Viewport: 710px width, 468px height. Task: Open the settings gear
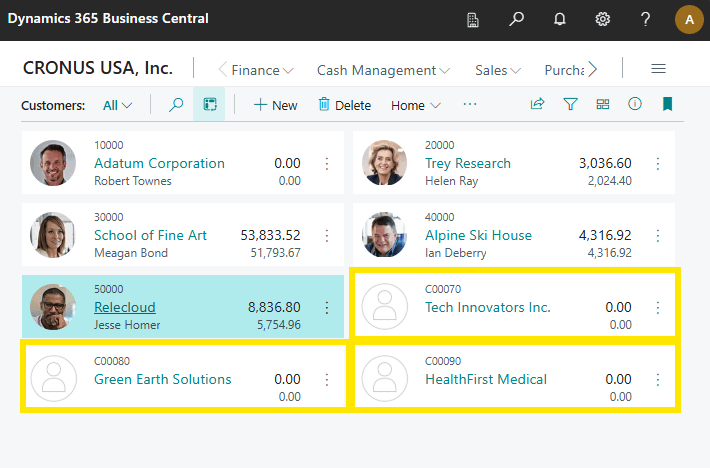pyautogui.click(x=603, y=19)
